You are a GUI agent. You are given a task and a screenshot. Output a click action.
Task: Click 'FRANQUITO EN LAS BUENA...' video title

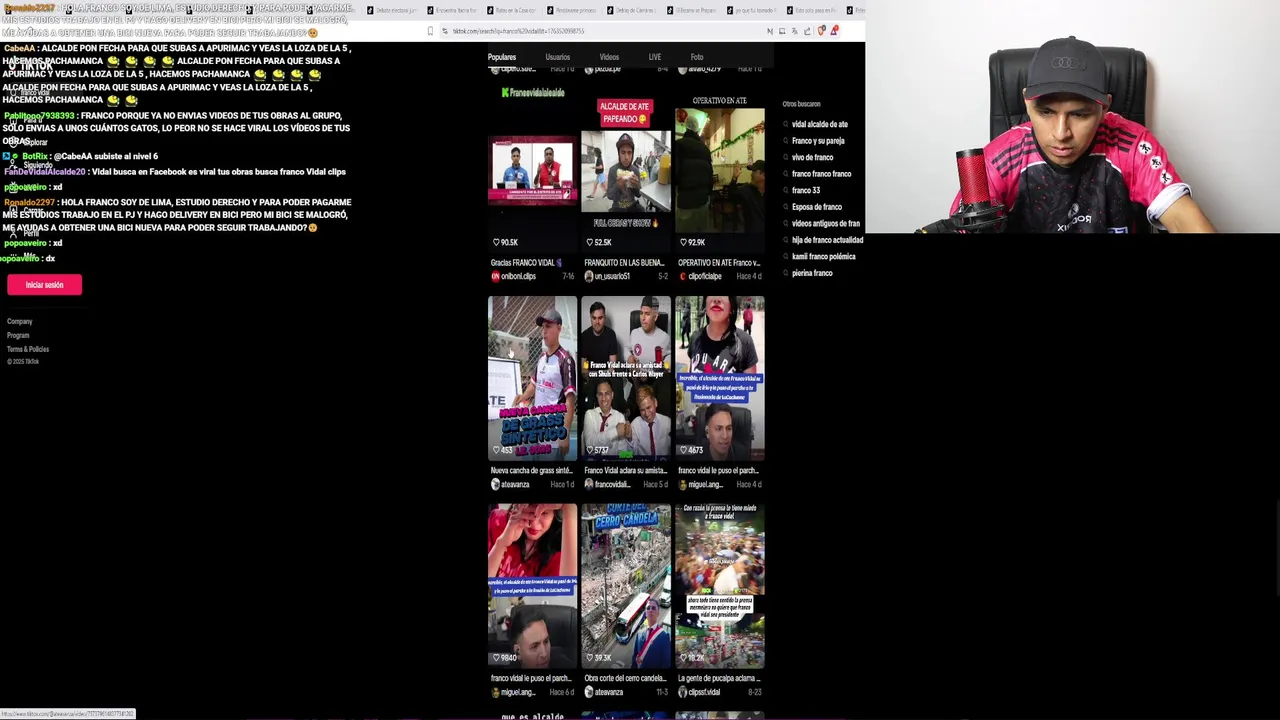click(x=626, y=263)
